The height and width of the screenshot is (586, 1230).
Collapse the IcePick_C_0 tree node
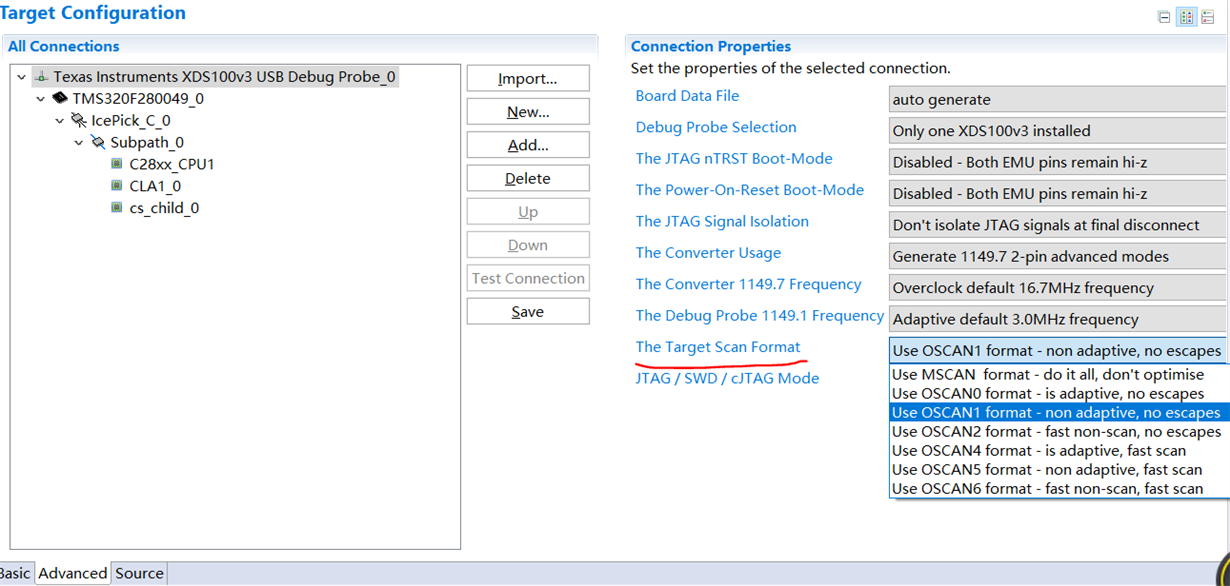point(60,121)
